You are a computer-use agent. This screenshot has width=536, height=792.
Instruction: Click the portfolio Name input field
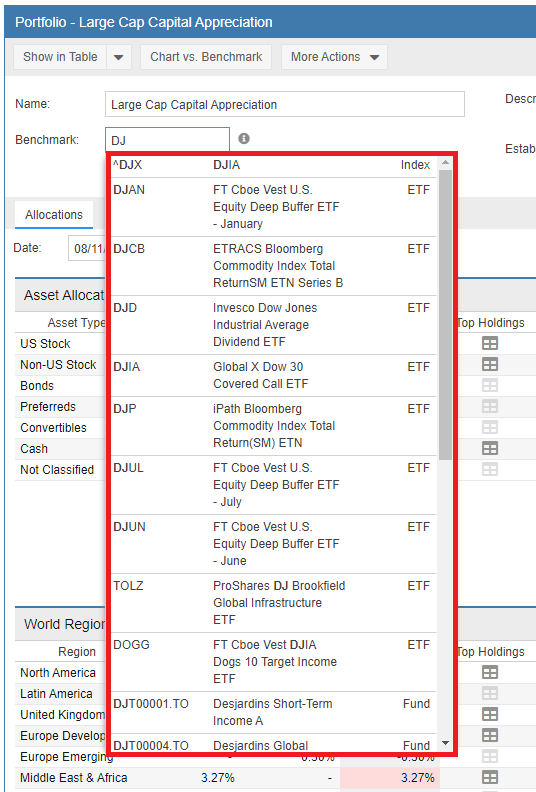(x=285, y=105)
